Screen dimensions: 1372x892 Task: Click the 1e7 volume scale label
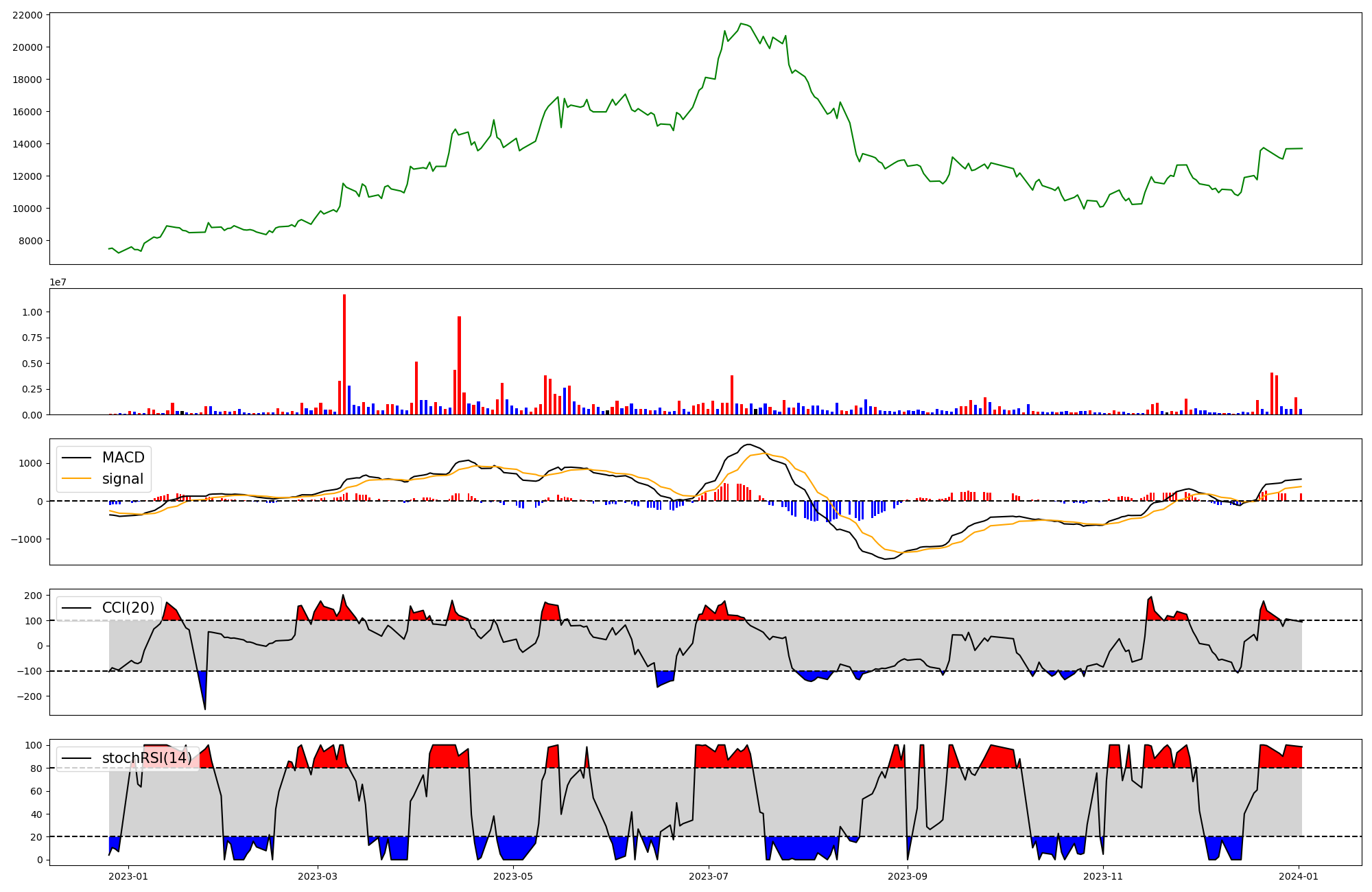click(58, 282)
